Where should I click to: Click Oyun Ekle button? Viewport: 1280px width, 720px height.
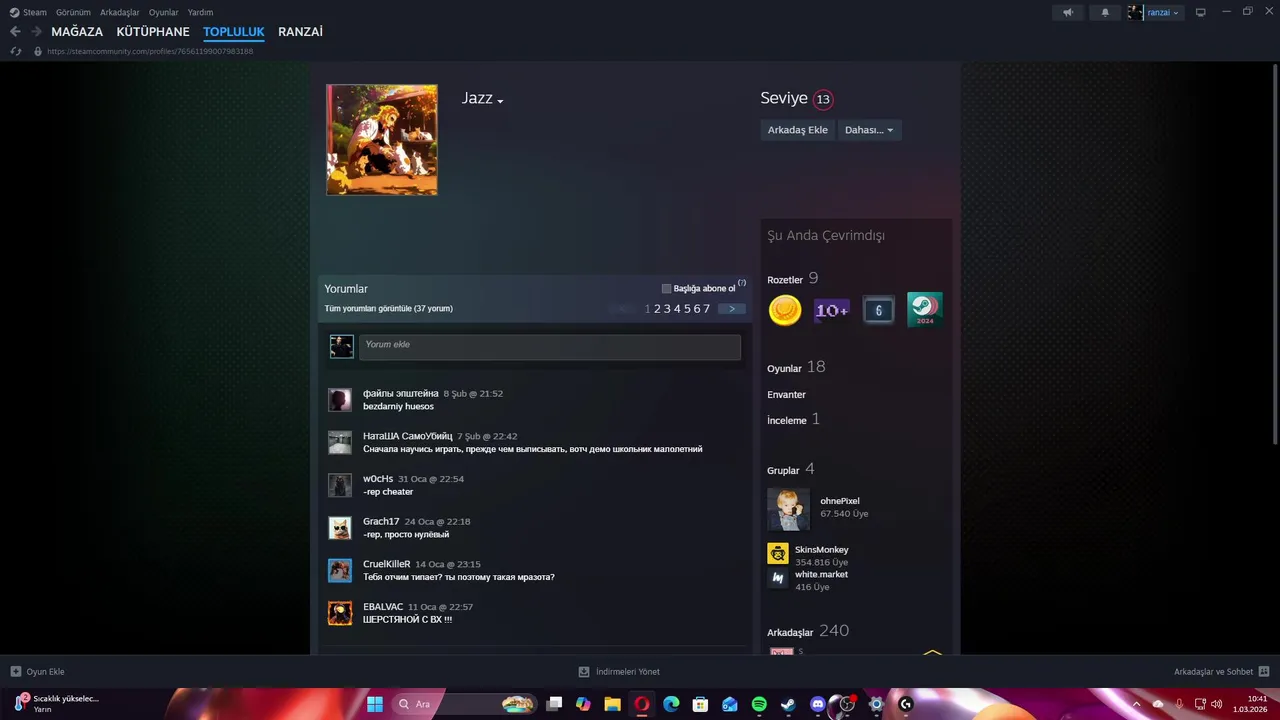pyautogui.click(x=37, y=672)
